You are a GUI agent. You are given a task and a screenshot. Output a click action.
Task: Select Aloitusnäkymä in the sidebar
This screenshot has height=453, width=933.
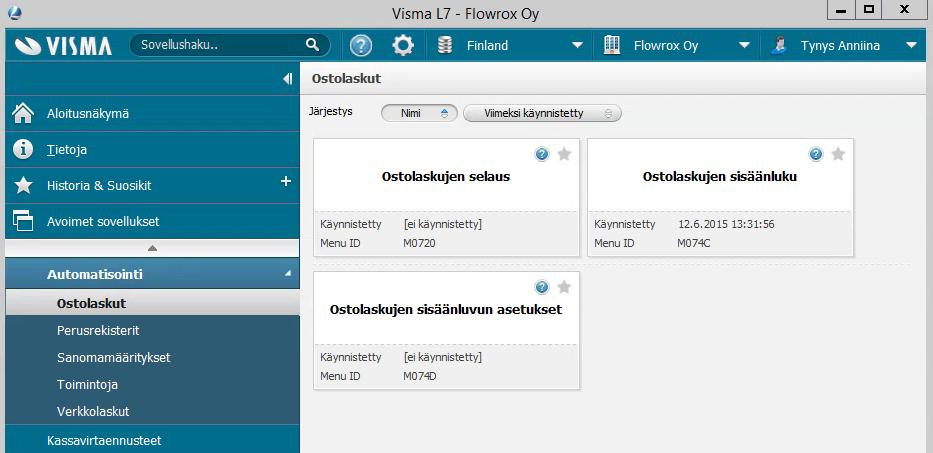(x=152, y=113)
